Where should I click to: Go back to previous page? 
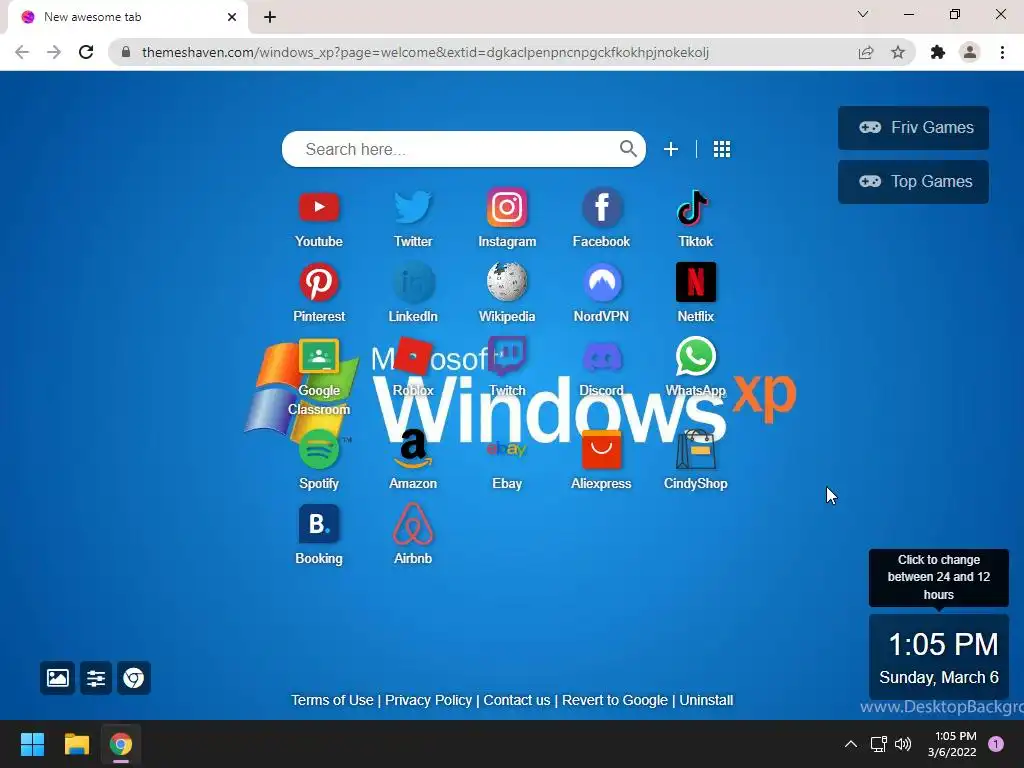click(x=22, y=52)
